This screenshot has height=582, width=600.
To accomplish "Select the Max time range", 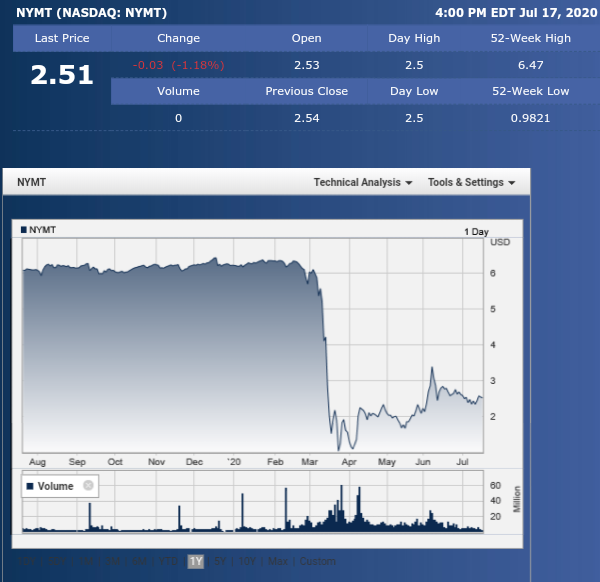I will 278,561.
